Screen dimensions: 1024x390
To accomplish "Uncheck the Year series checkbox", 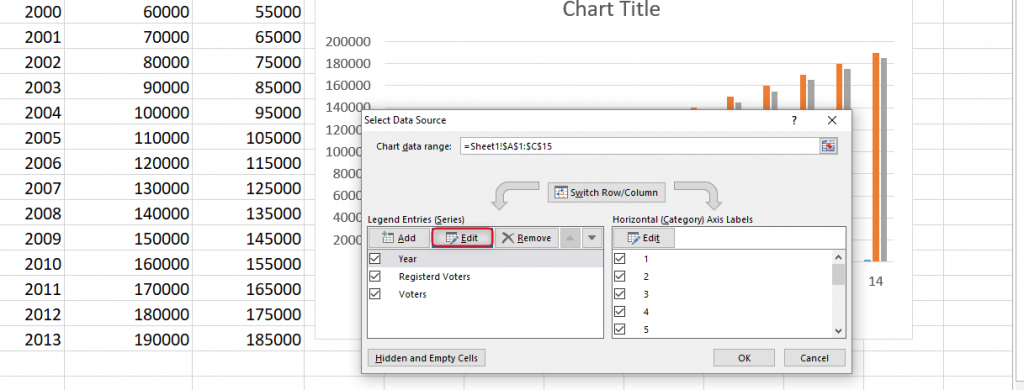I will pos(375,259).
